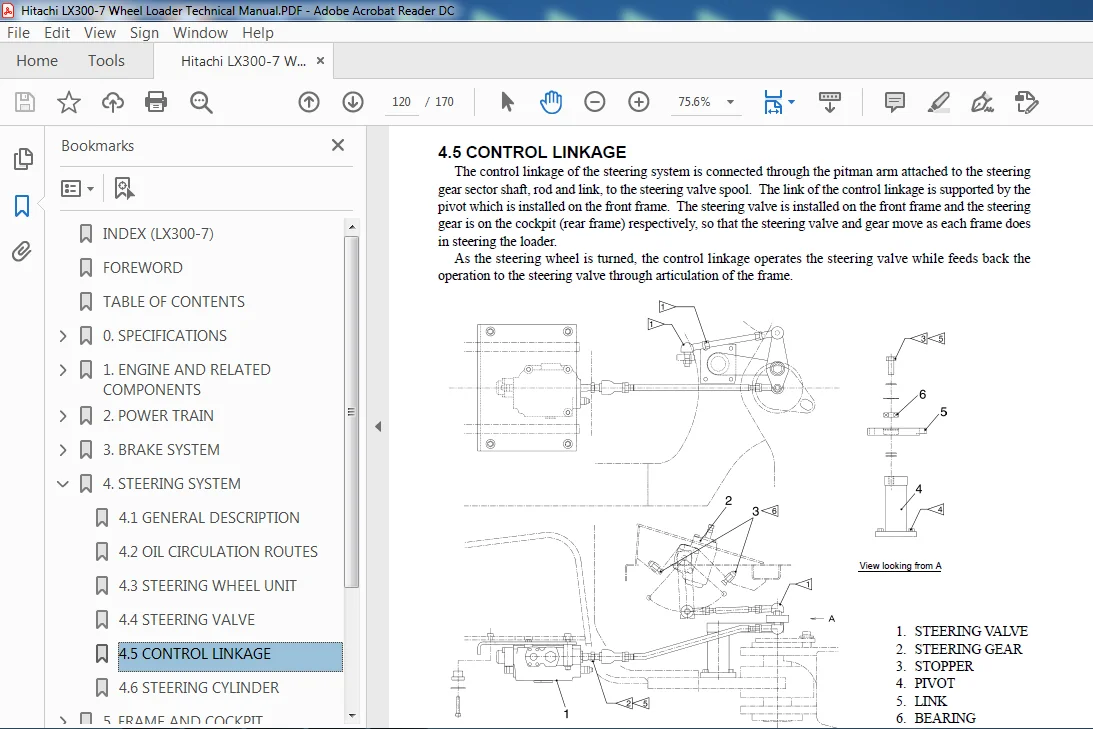
Task: Click the upload to cloud icon
Action: (112, 102)
